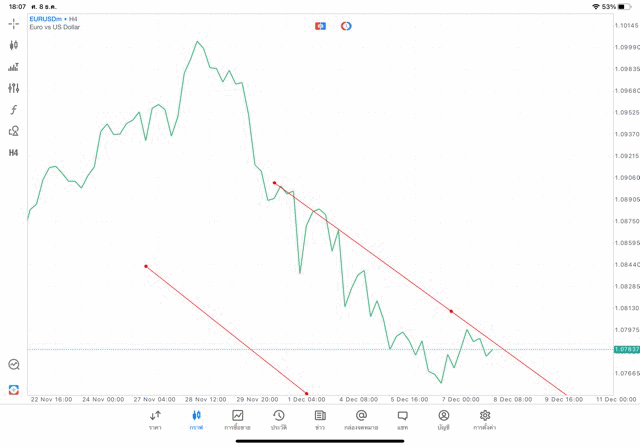
Task: Toggle the red-blue circular icon at top
Action: coord(346,25)
